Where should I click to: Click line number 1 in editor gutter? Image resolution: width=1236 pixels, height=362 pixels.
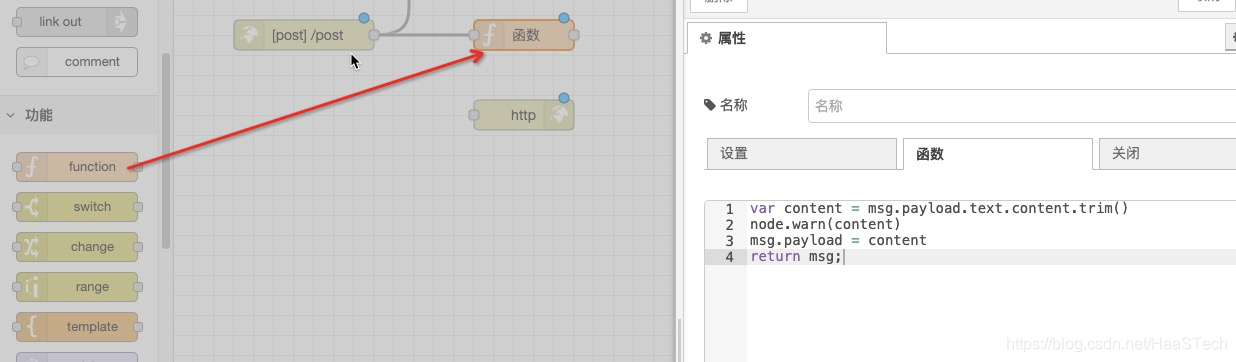(729, 209)
